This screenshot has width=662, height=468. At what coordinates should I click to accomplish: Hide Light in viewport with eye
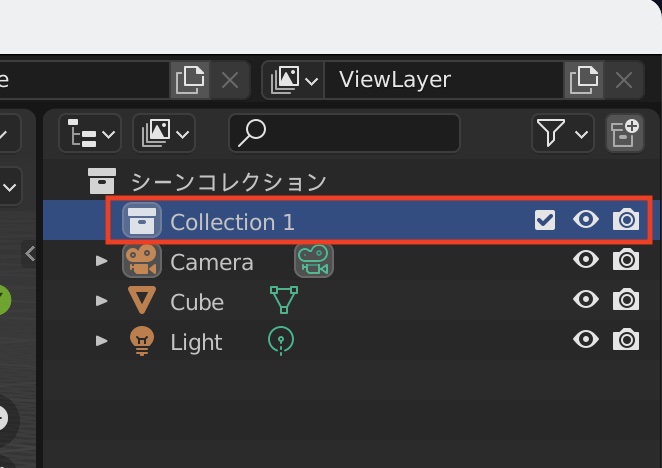[586, 339]
